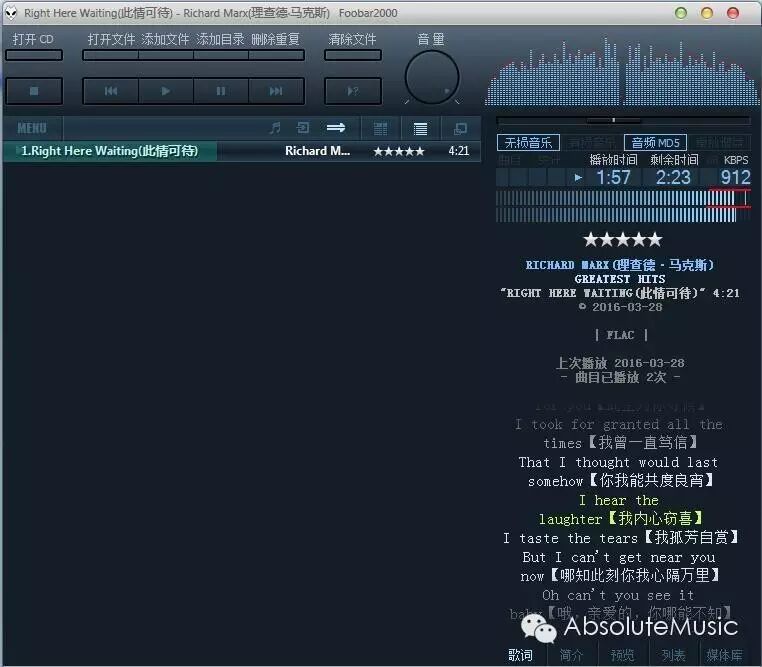Stop playback with the square stop button
The width and height of the screenshot is (762, 667).
[x=34, y=91]
